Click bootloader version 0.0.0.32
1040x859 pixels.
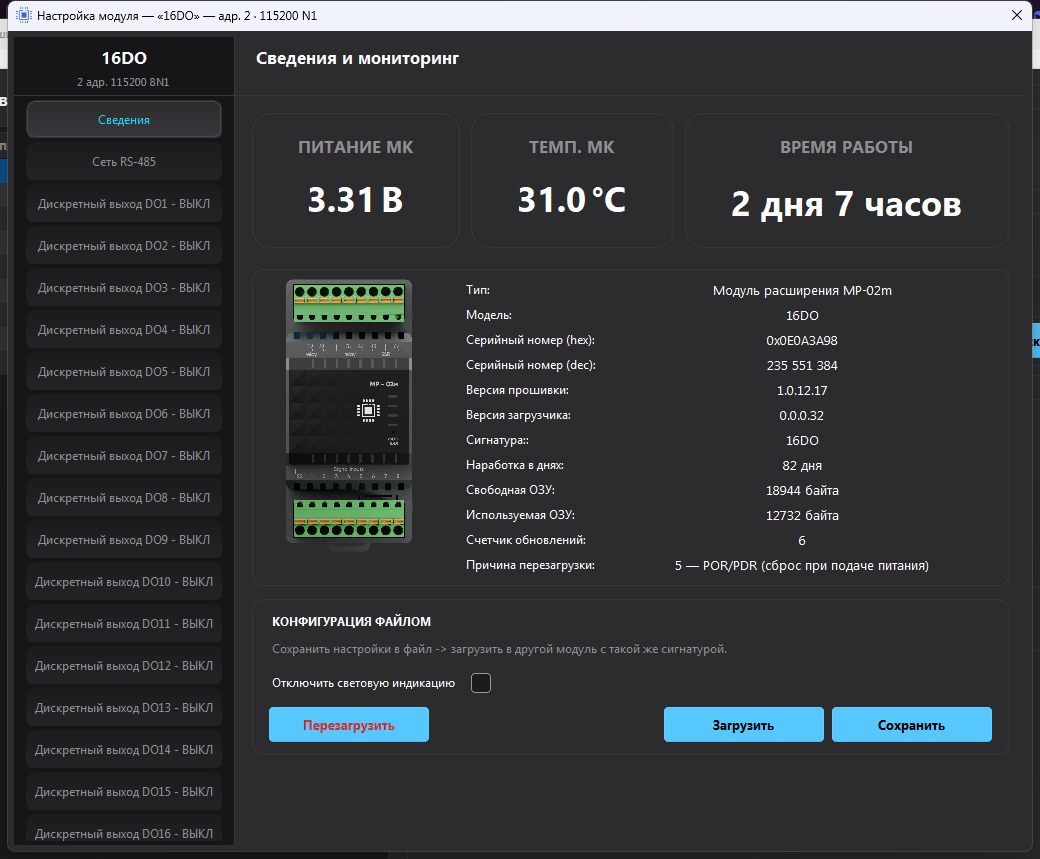(802, 416)
